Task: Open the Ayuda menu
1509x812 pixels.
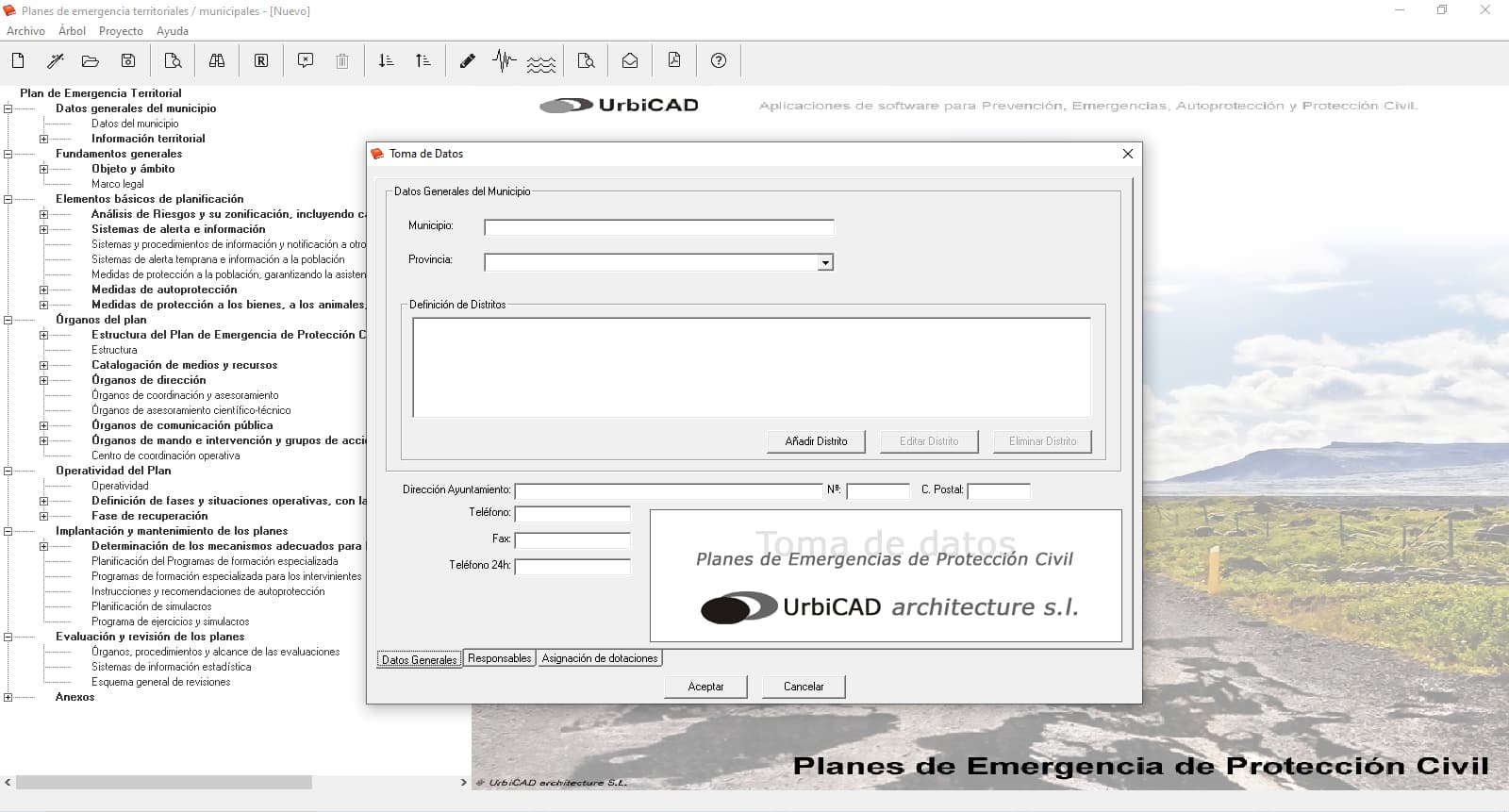Action: (173, 31)
